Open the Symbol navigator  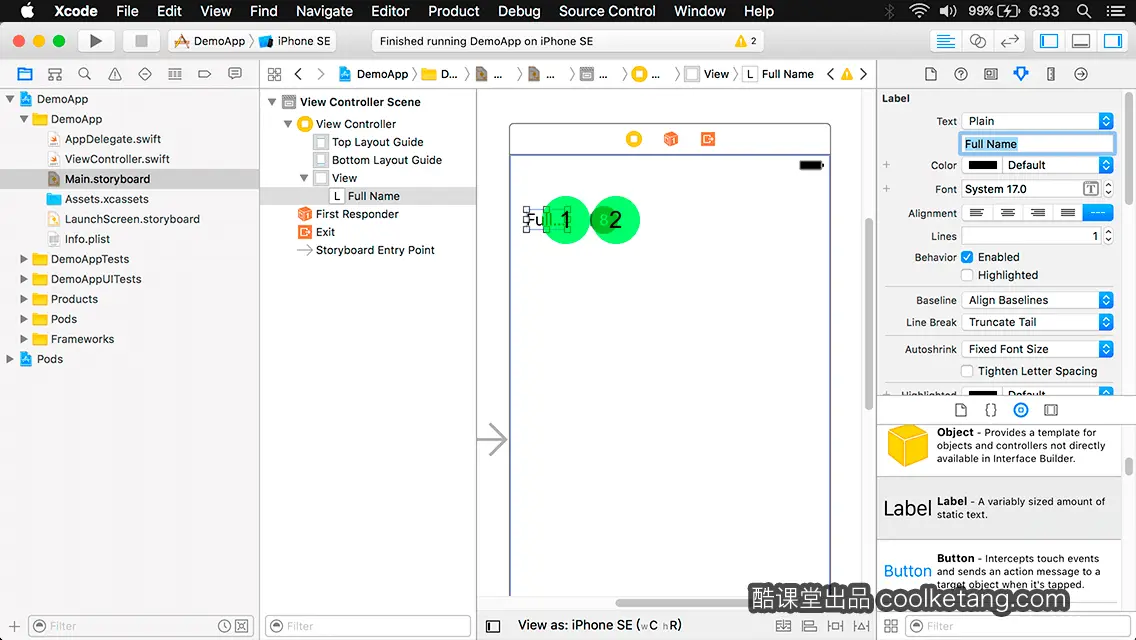tap(54, 74)
